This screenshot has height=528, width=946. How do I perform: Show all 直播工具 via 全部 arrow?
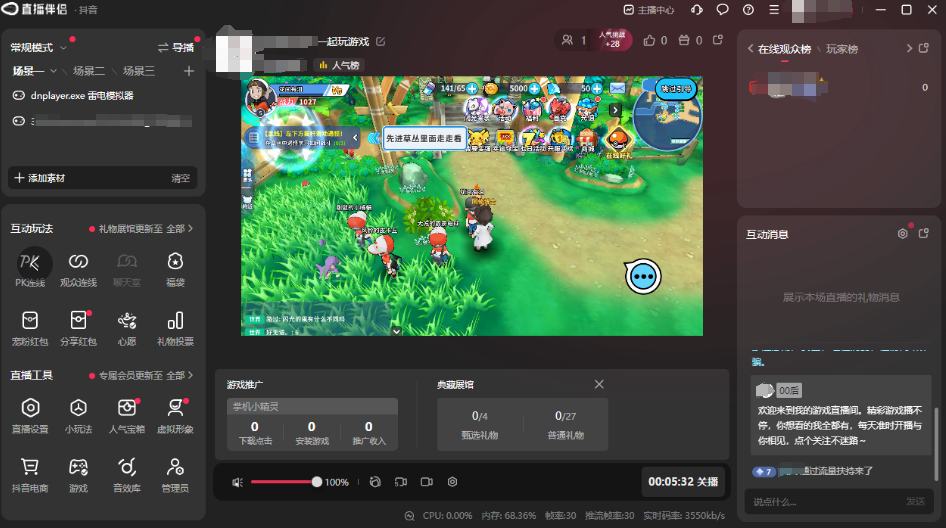pyautogui.click(x=180, y=375)
